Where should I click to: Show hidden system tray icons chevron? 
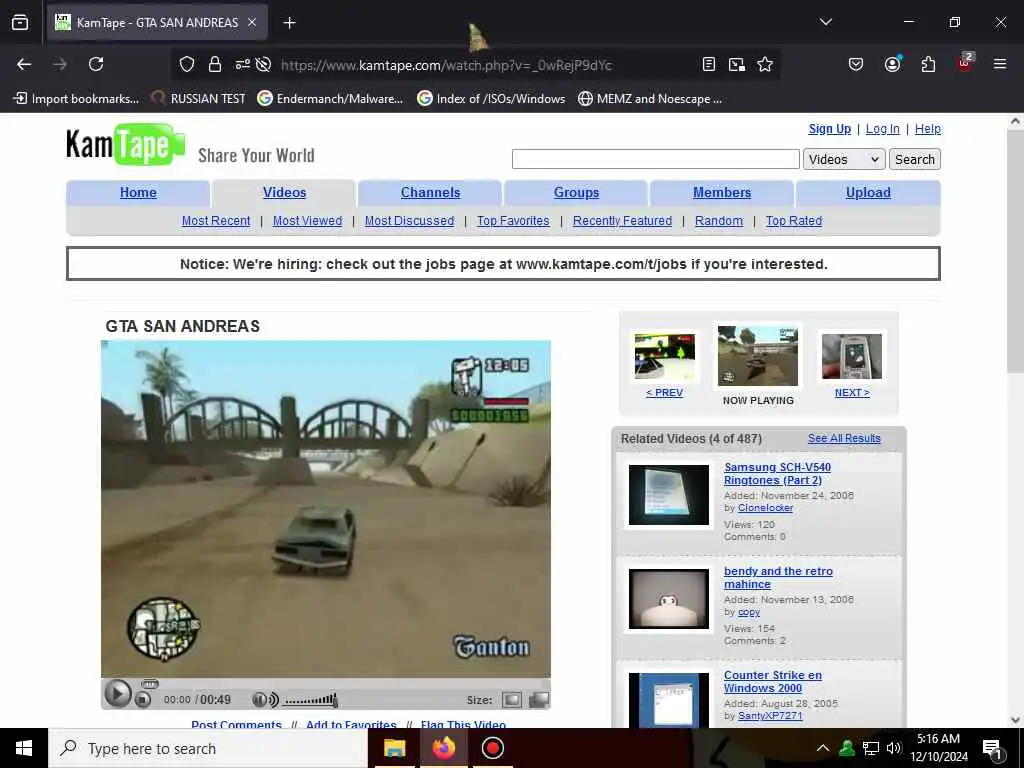pos(823,748)
